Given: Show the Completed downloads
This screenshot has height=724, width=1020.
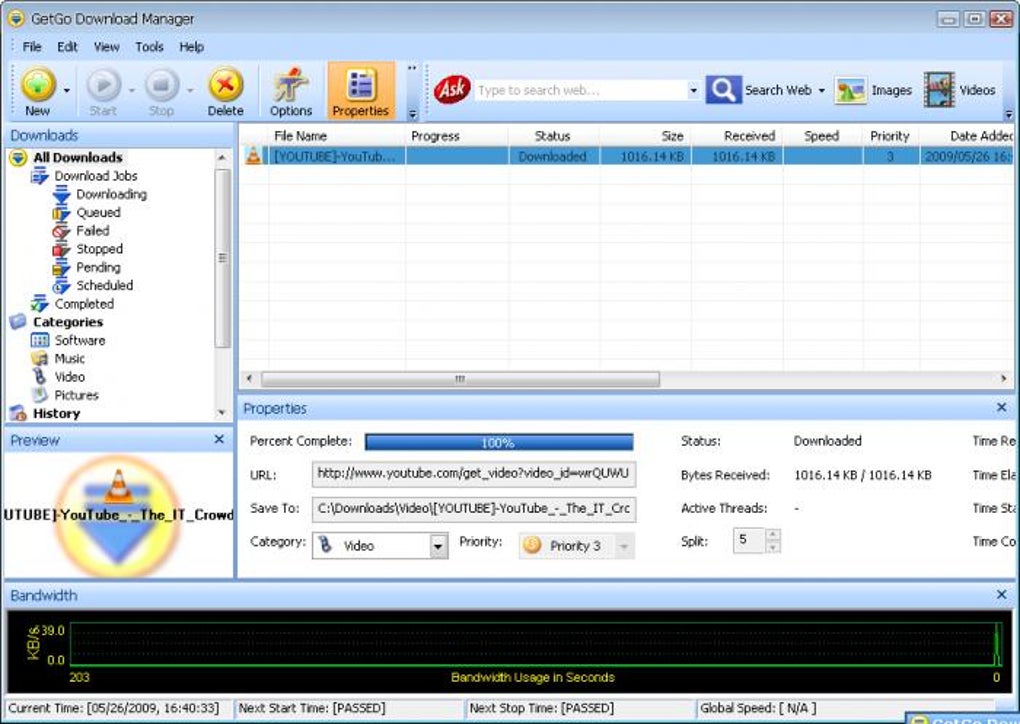Looking at the screenshot, I should [84, 304].
